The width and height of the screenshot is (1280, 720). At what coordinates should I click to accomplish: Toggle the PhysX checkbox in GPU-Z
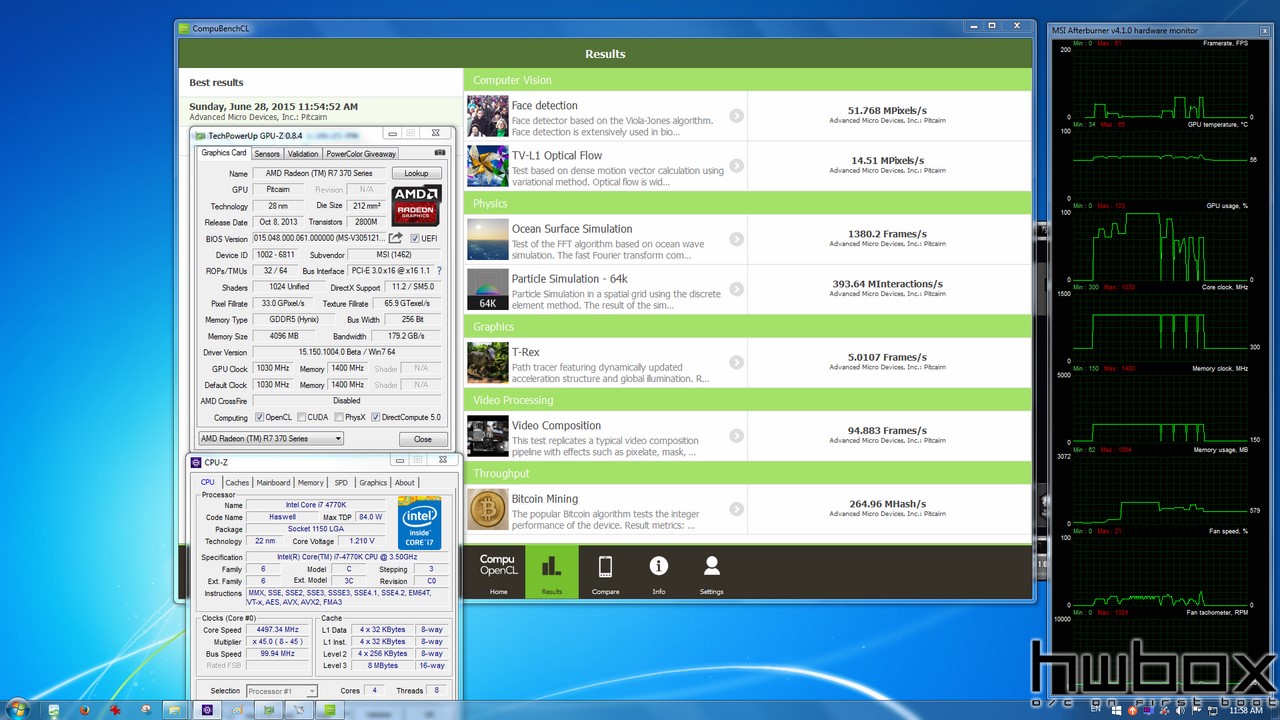339,417
